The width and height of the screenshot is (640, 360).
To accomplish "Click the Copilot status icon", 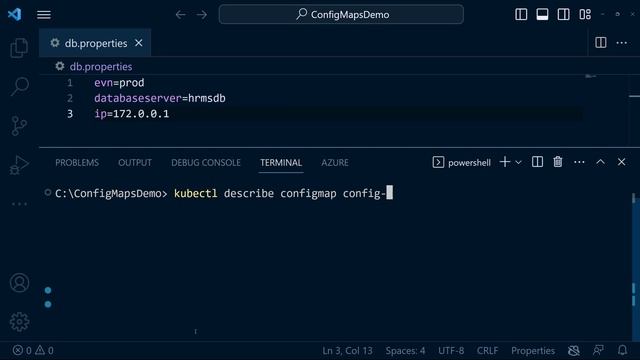I will (x=573, y=350).
